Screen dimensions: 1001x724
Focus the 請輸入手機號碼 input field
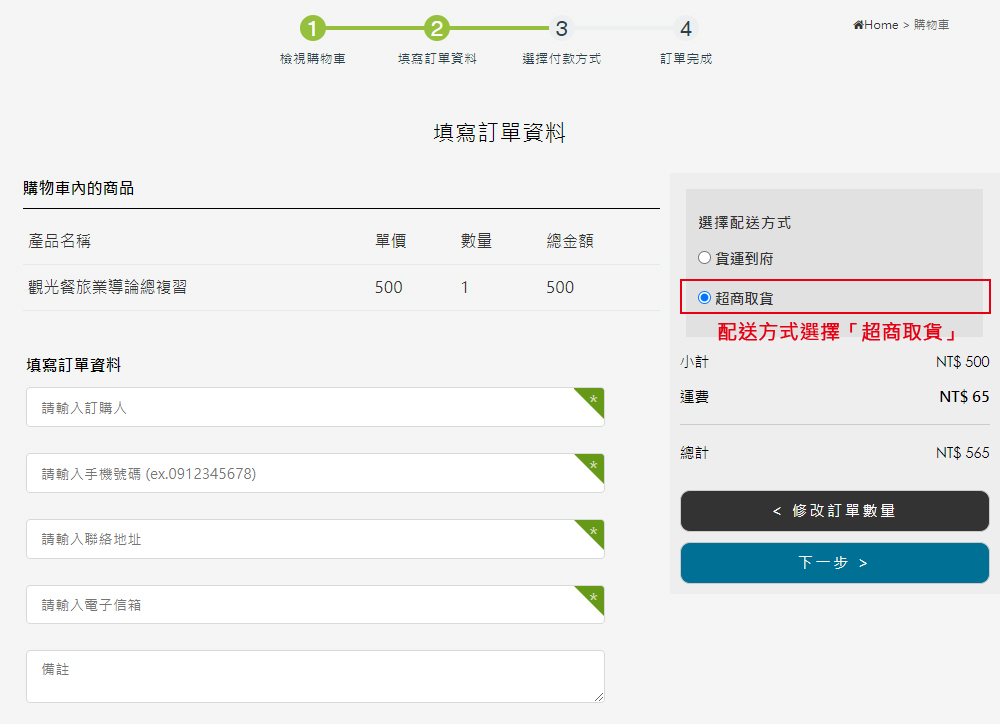[x=315, y=473]
